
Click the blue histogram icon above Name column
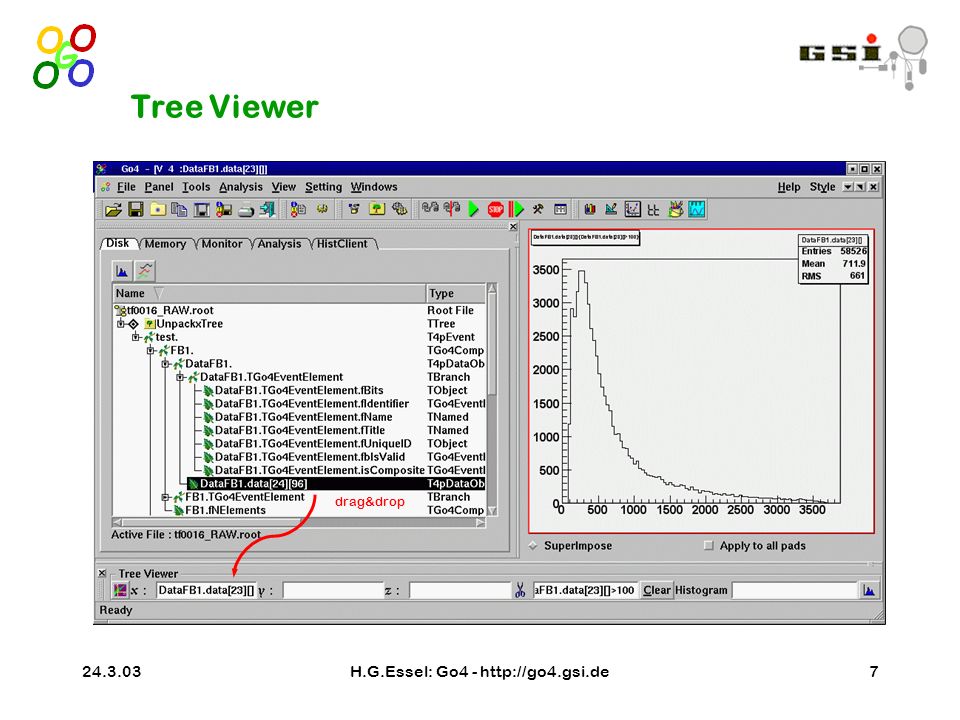coord(122,271)
